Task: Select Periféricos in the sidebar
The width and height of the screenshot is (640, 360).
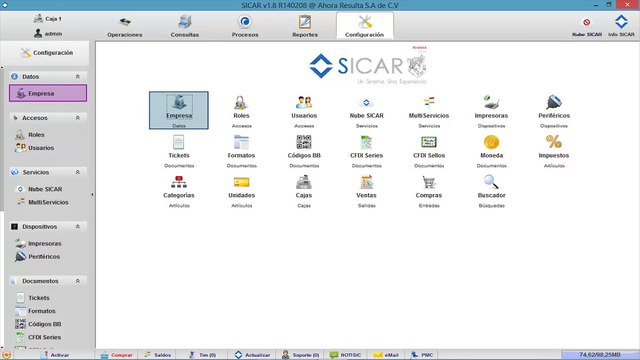Action: [38, 256]
